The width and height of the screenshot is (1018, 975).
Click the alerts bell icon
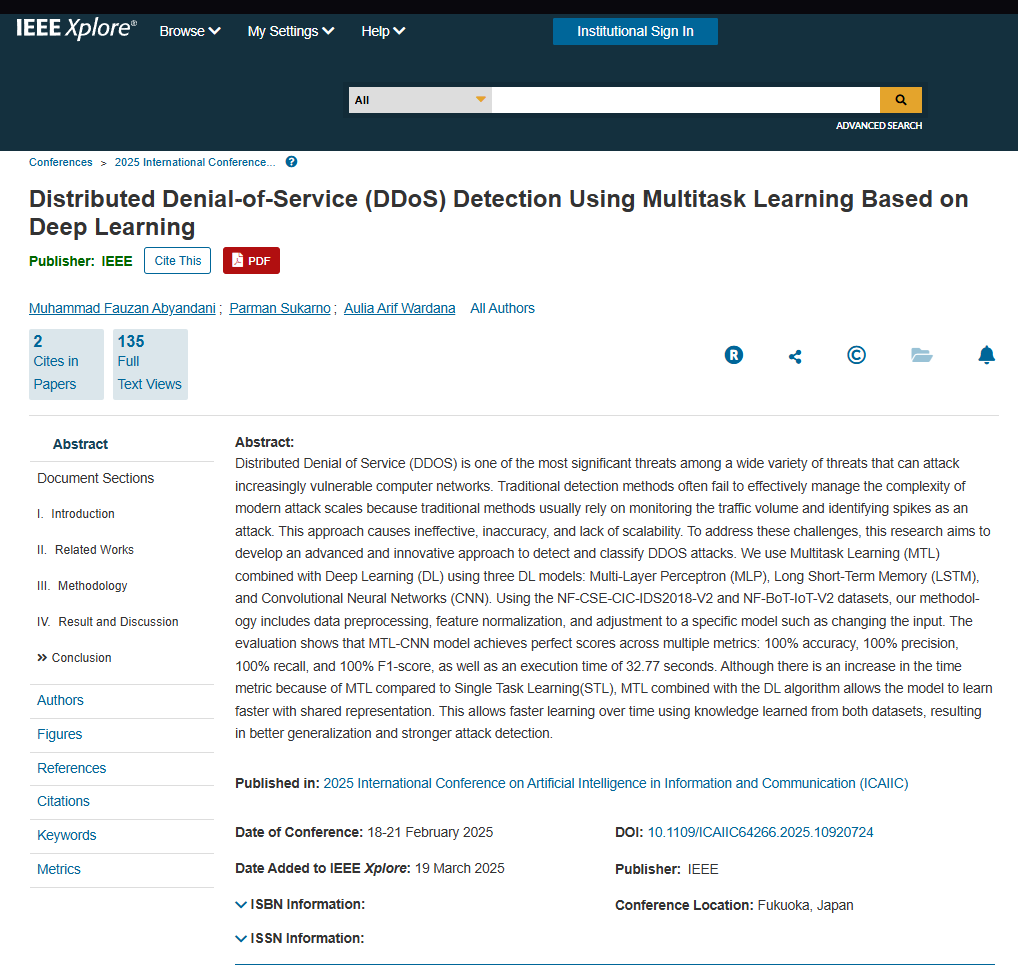(986, 355)
